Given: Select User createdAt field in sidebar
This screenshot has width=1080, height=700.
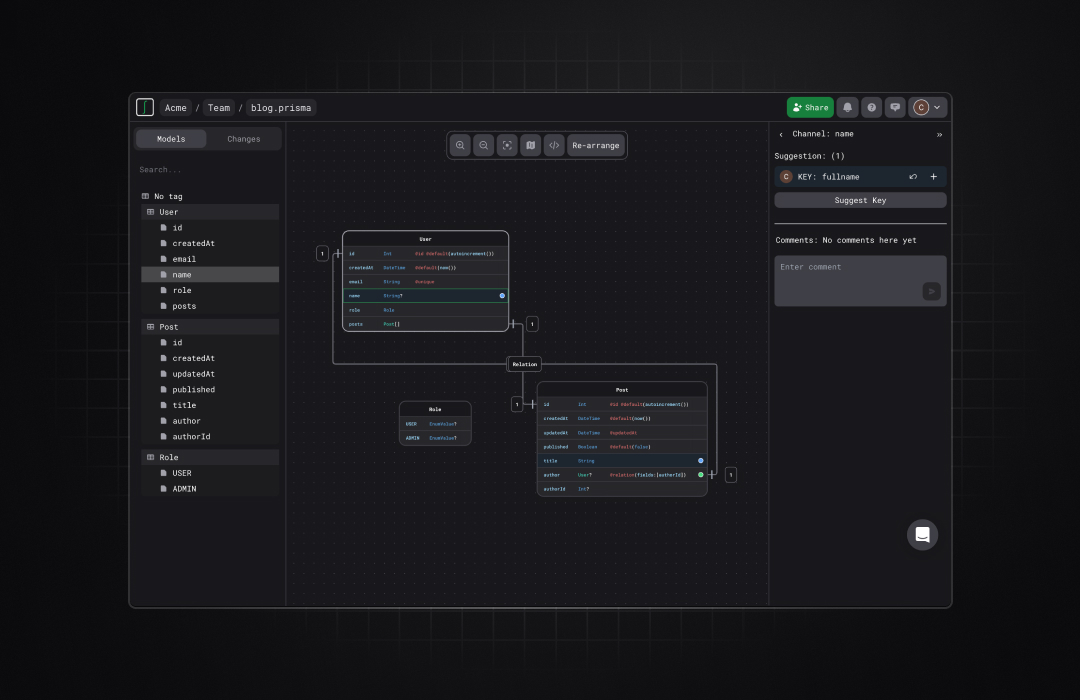Looking at the screenshot, I should (210, 243).
